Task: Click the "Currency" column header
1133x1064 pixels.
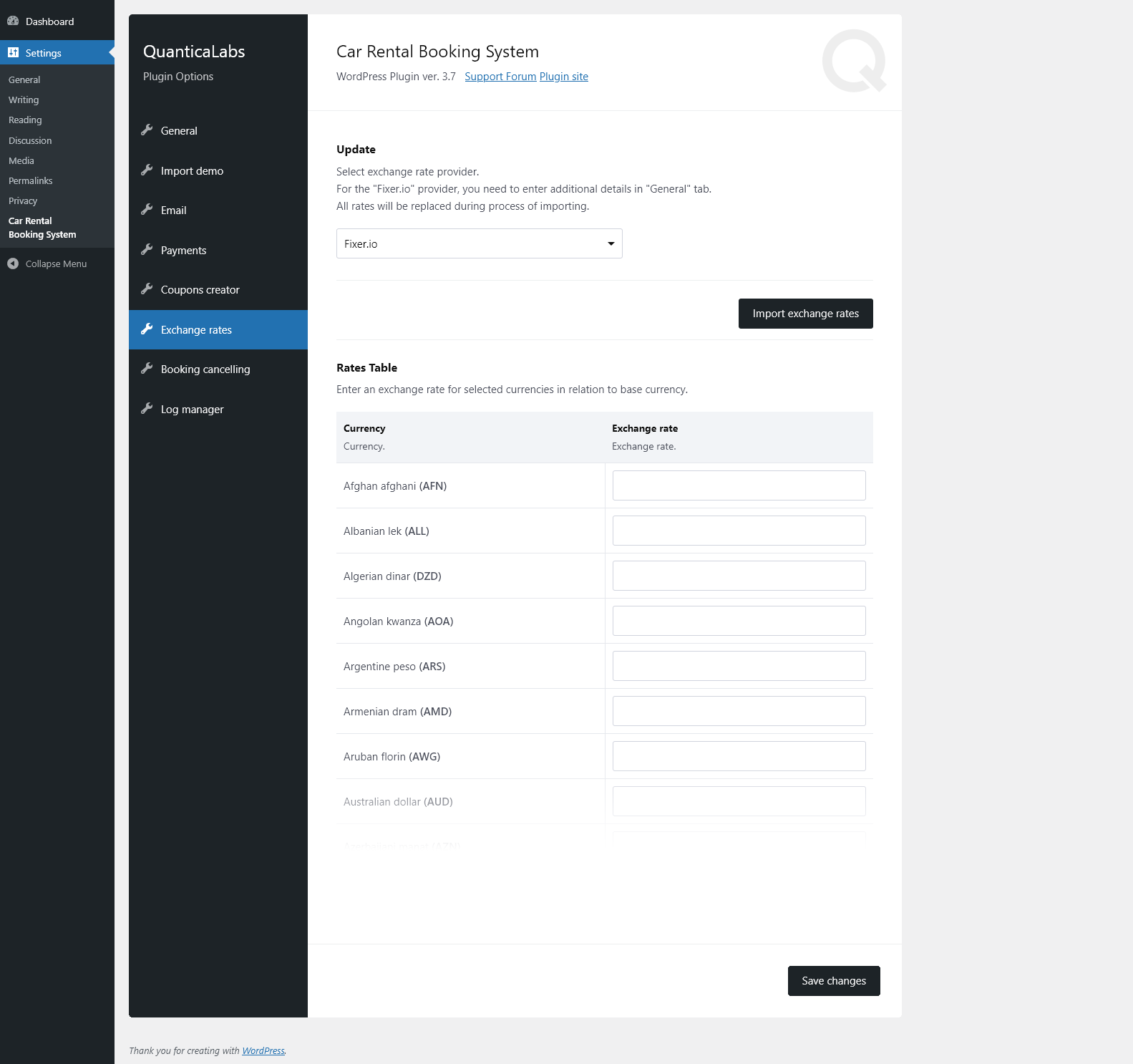Action: pyautogui.click(x=364, y=428)
